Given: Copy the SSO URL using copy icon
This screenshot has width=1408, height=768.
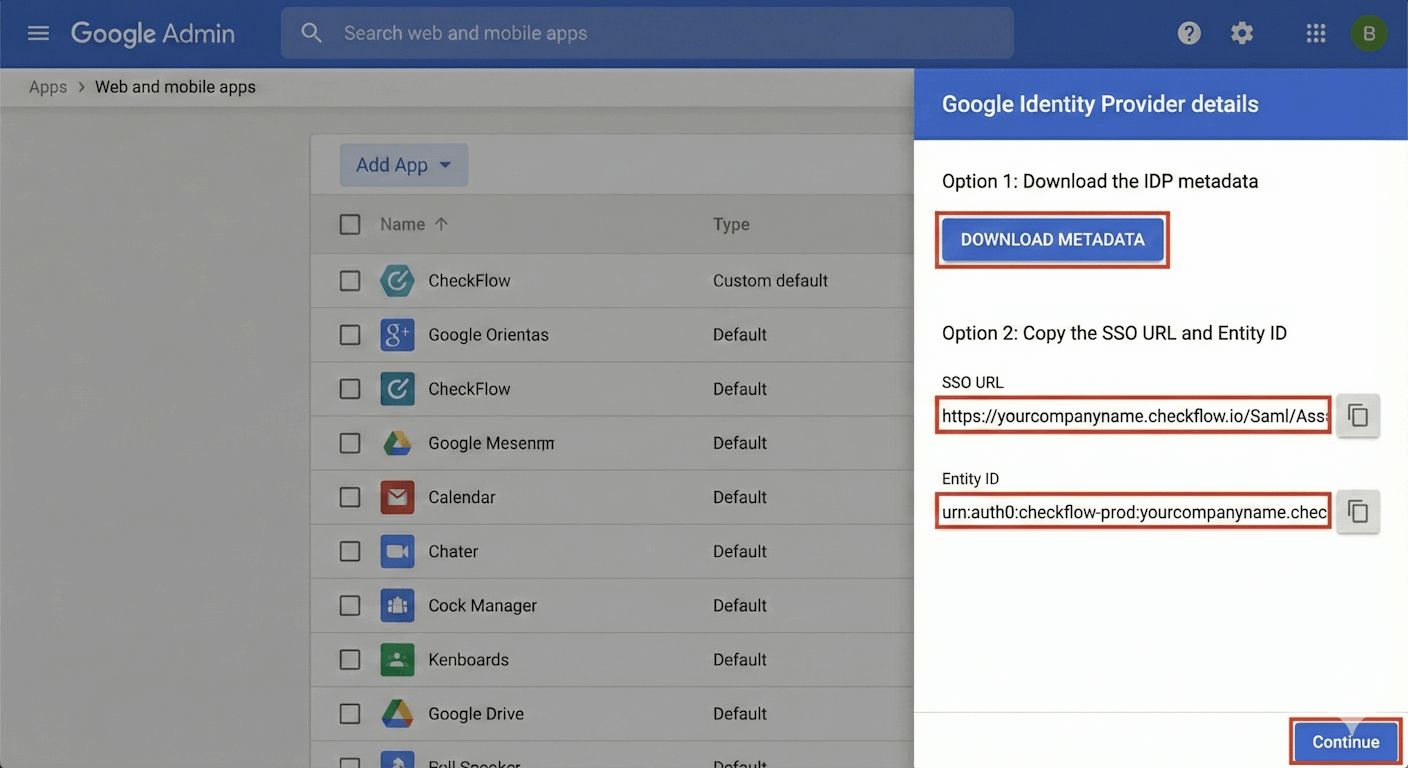Looking at the screenshot, I should tap(1357, 415).
